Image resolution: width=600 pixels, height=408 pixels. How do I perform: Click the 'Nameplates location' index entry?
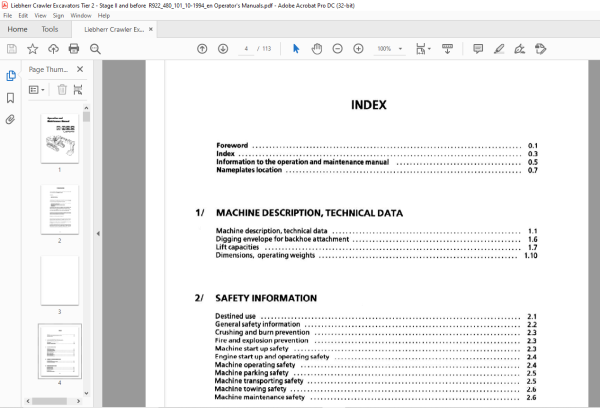[249, 170]
